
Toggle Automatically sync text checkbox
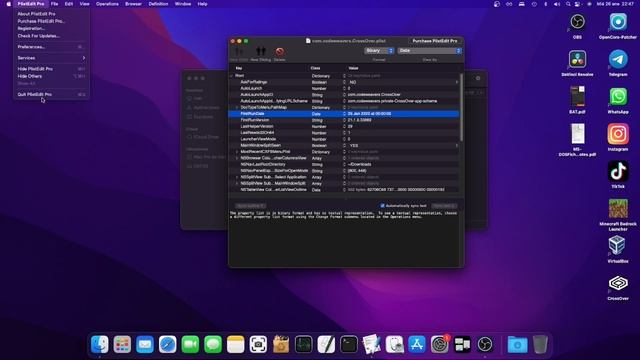click(382, 206)
